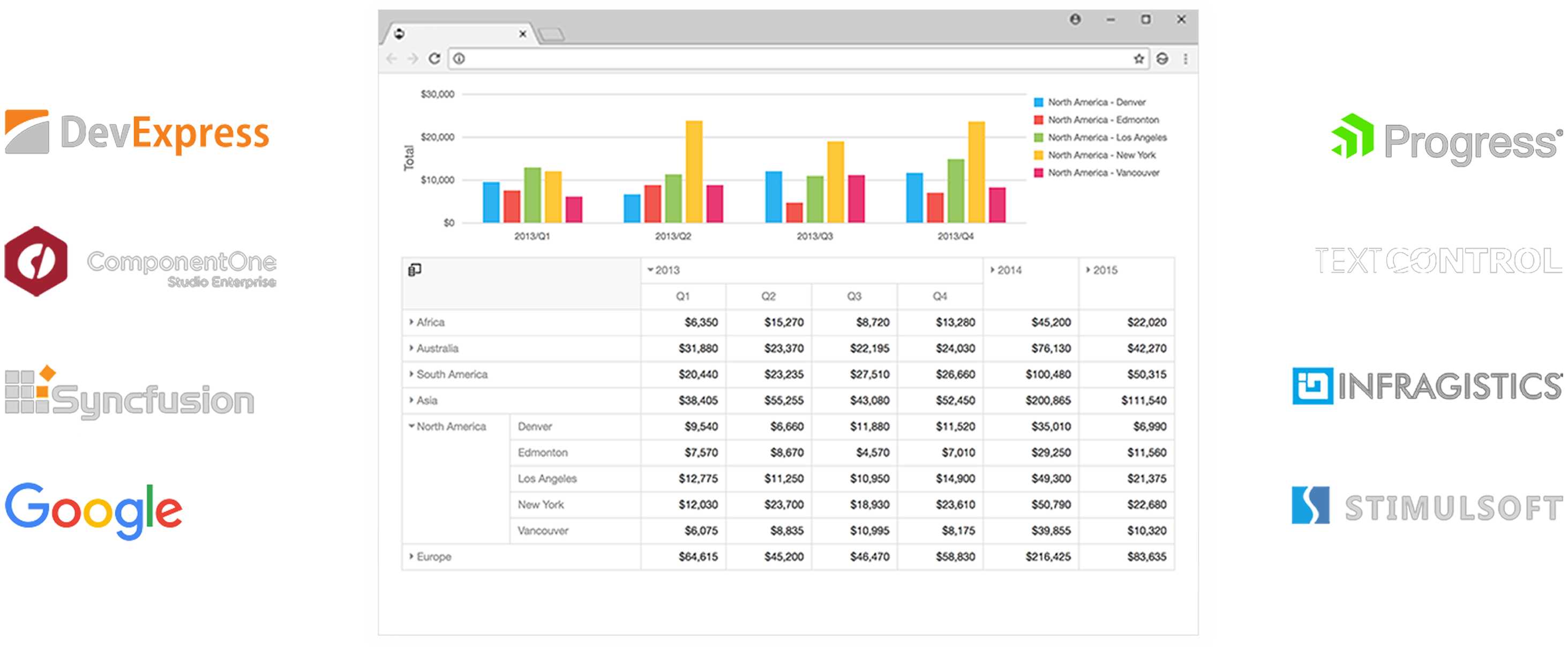This screenshot has width=1568, height=647.
Task: Select the Q3 column header
Action: 854,296
